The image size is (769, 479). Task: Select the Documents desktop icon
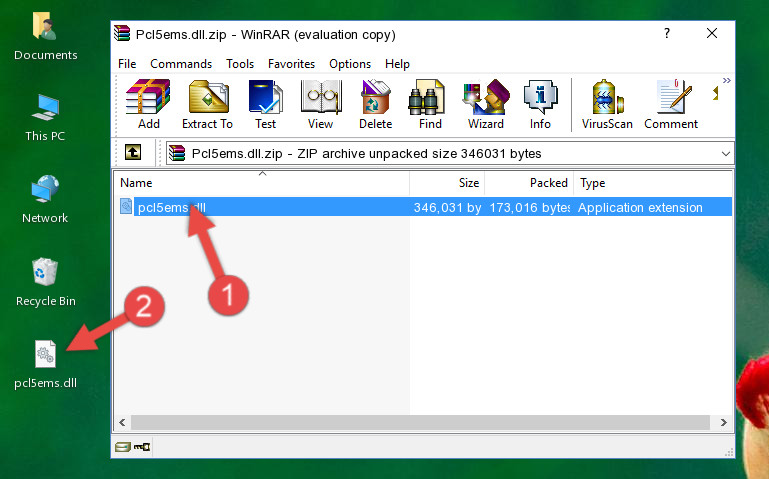(45, 36)
